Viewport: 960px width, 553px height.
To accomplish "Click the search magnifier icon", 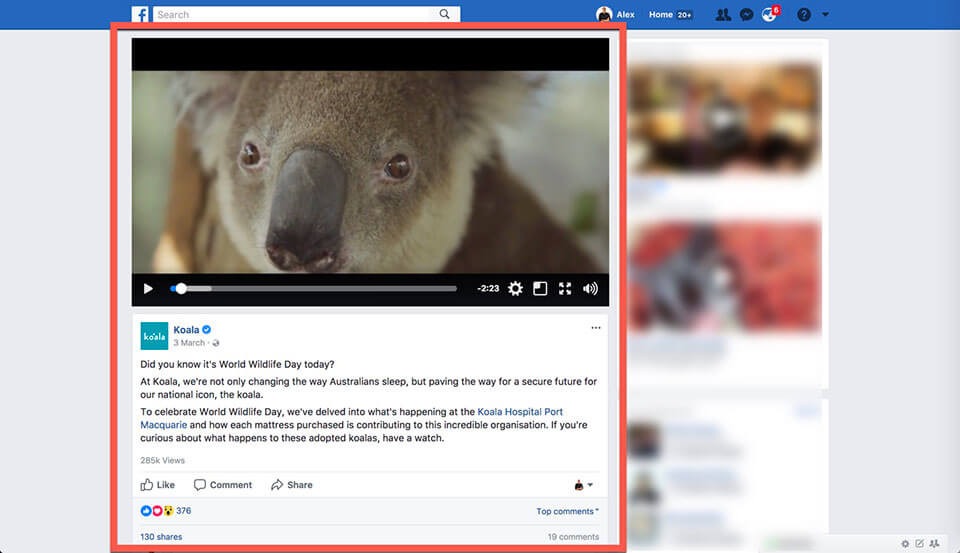I will [x=444, y=14].
